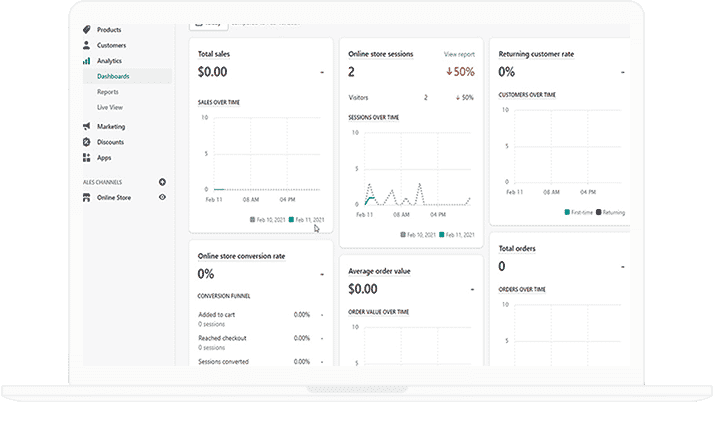
Task: Click the sales over time chart
Action: [x=261, y=158]
